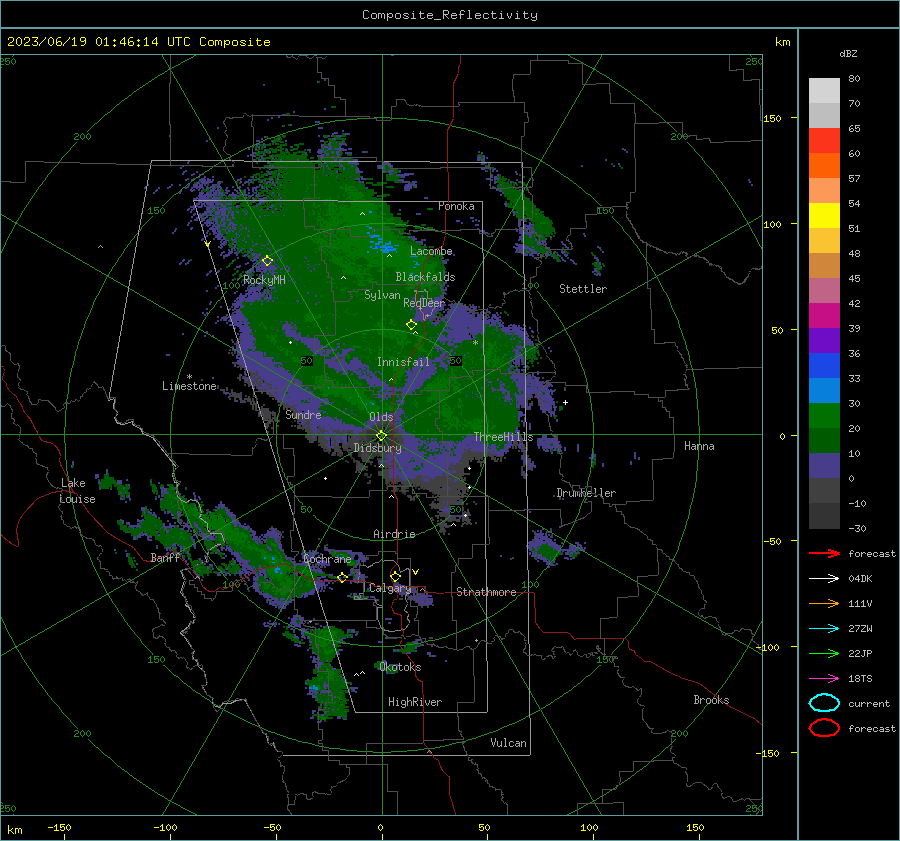Click the Calgary city label
This screenshot has height=841, width=900.
click(390, 588)
